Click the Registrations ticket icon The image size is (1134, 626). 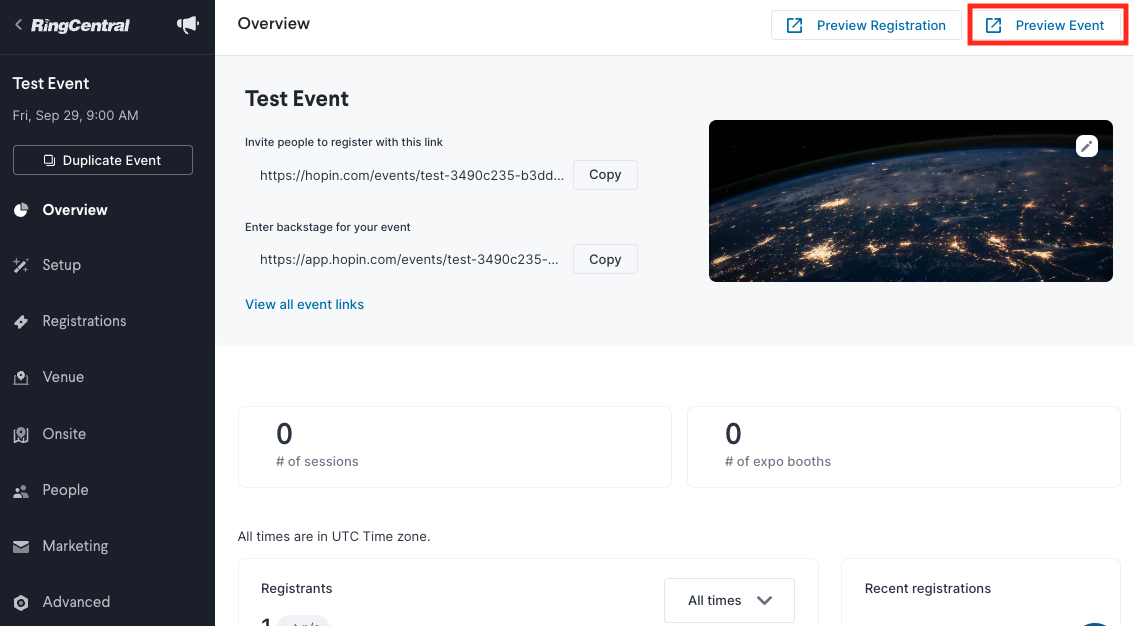(x=21, y=322)
